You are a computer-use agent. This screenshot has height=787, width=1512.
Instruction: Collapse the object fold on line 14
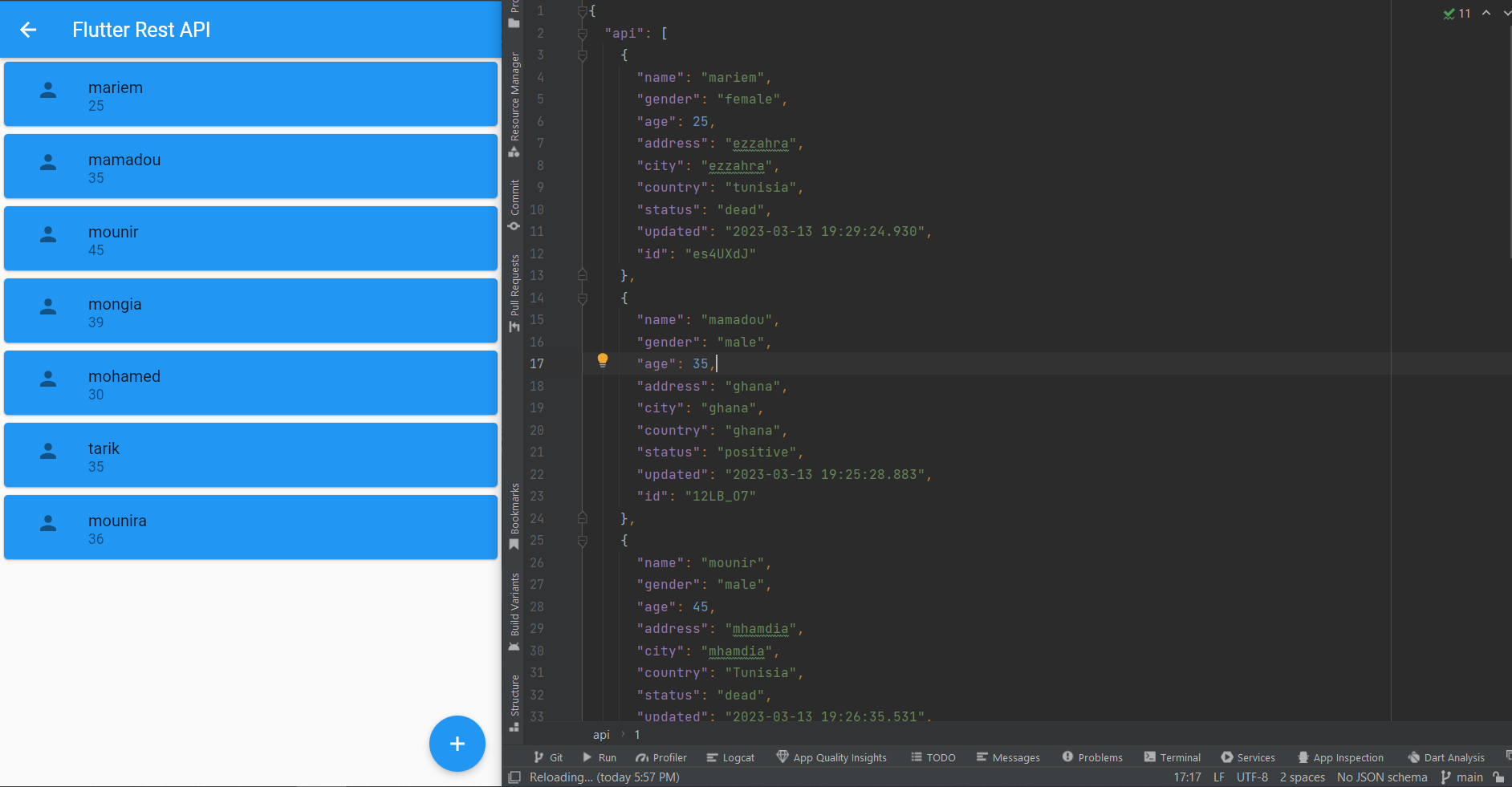583,298
